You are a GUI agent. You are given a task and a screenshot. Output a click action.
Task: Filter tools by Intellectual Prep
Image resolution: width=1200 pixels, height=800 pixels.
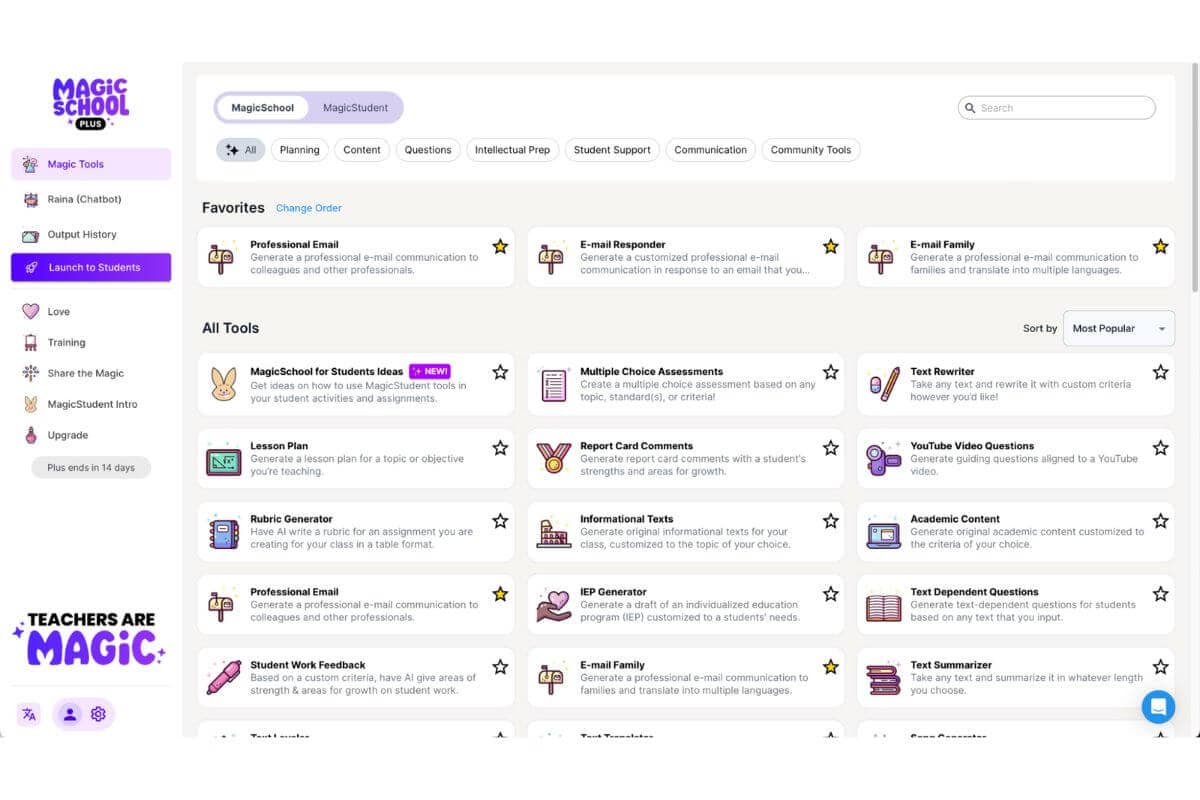click(x=512, y=150)
